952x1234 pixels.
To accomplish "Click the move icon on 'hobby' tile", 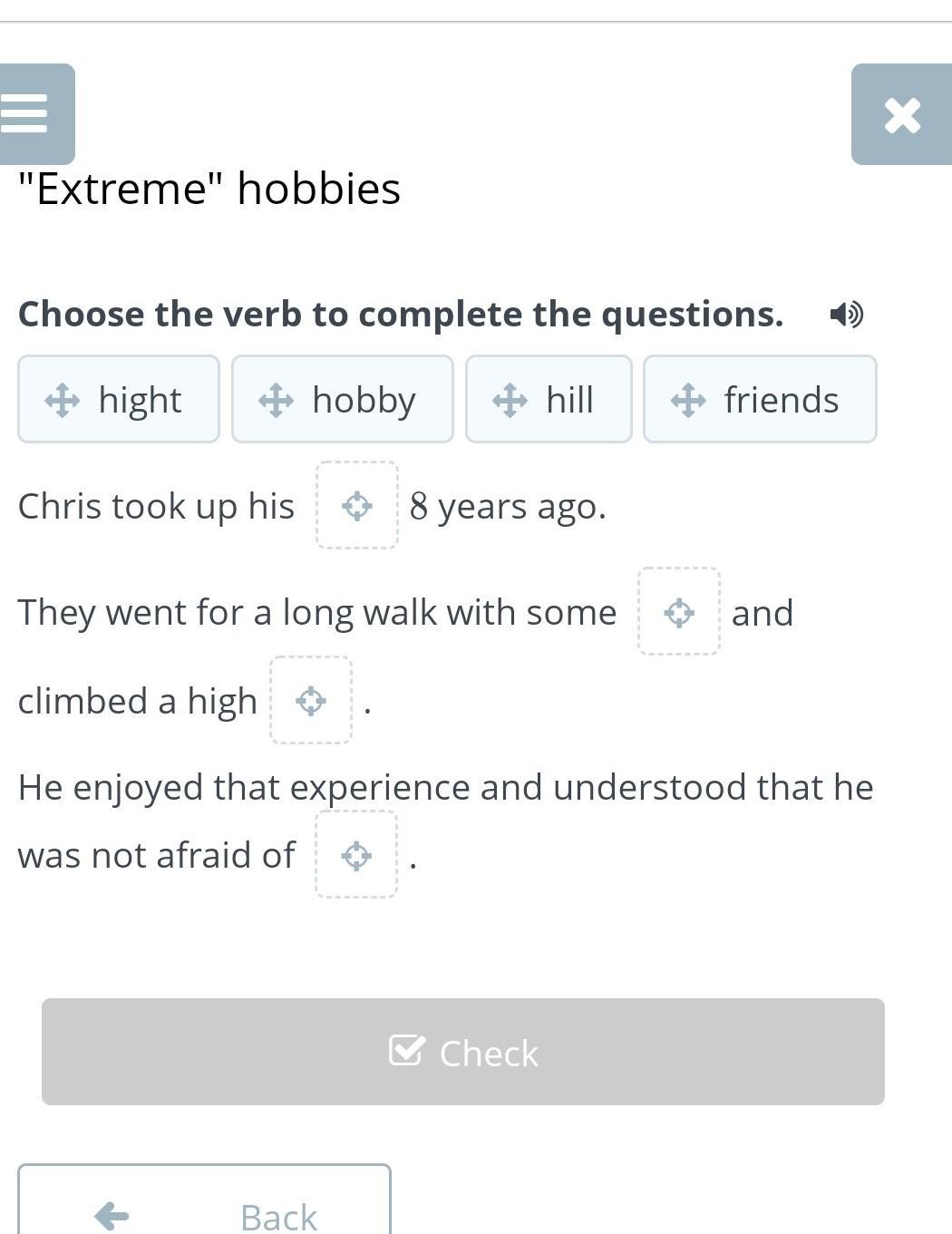I will point(276,400).
